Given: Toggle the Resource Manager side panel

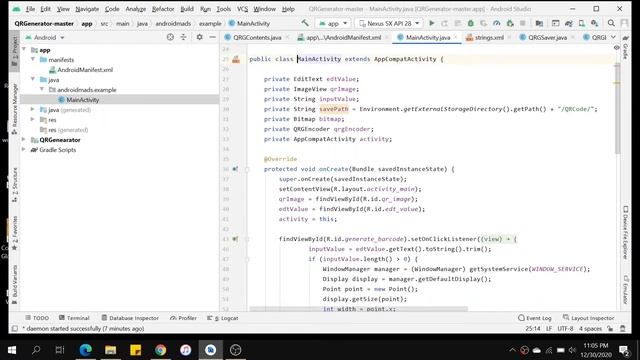Looking at the screenshot, I should point(15,109).
